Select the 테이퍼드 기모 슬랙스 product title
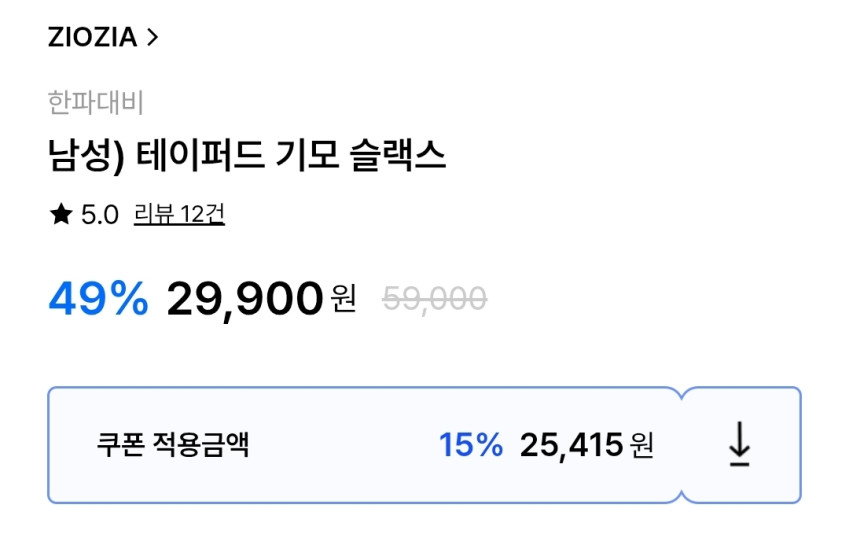This screenshot has height=534, width=849. click(x=246, y=156)
